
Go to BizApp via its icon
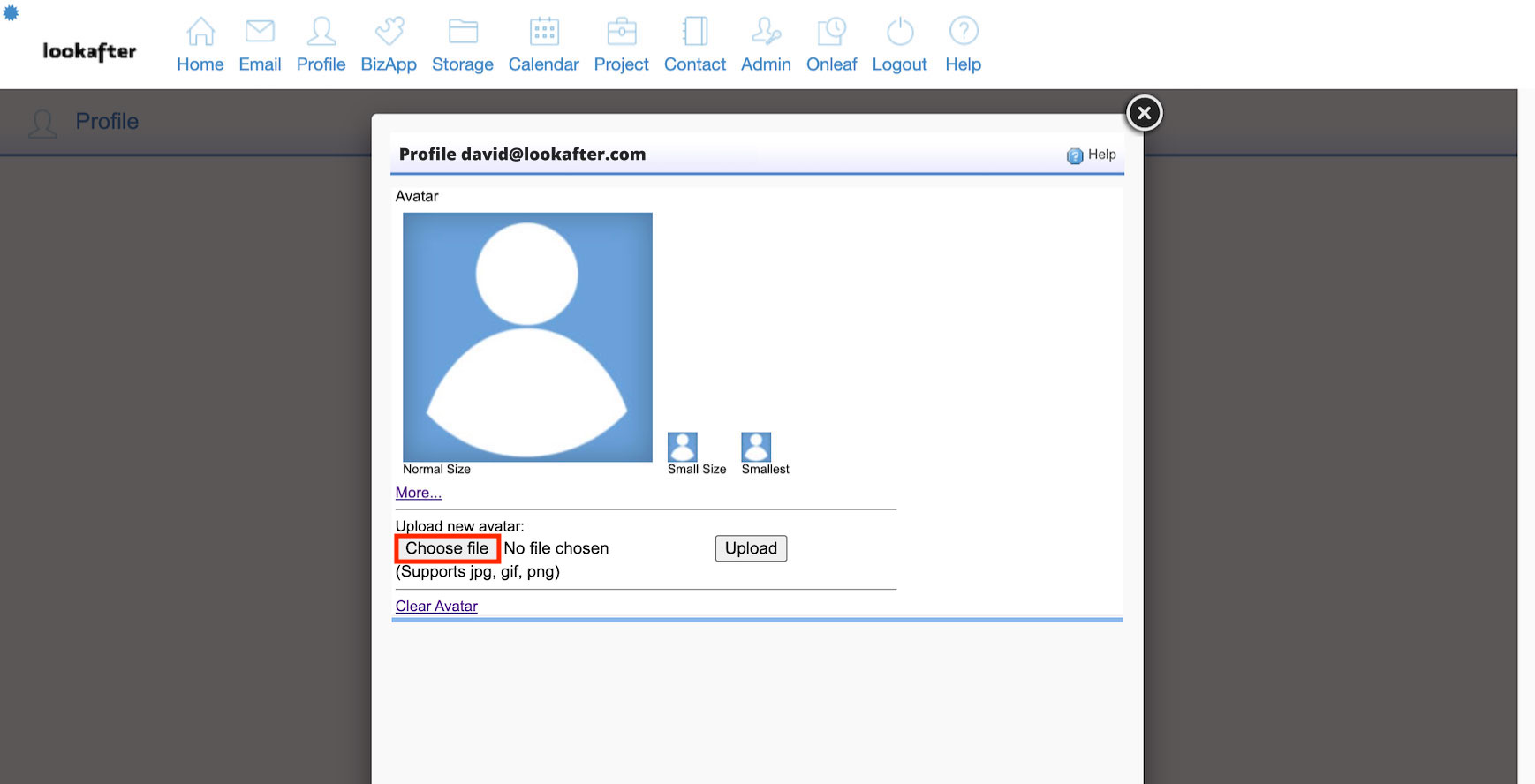click(389, 32)
